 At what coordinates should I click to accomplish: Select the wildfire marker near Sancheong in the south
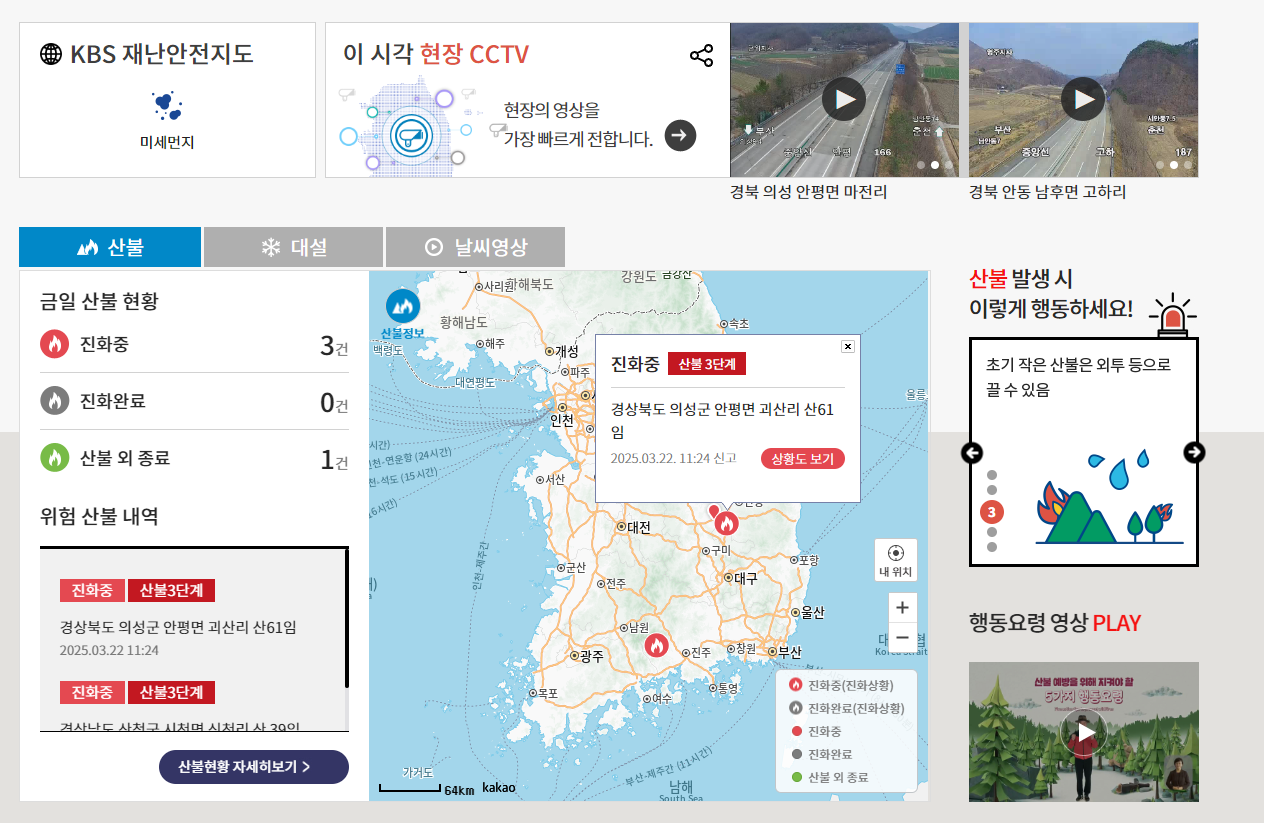click(x=656, y=645)
